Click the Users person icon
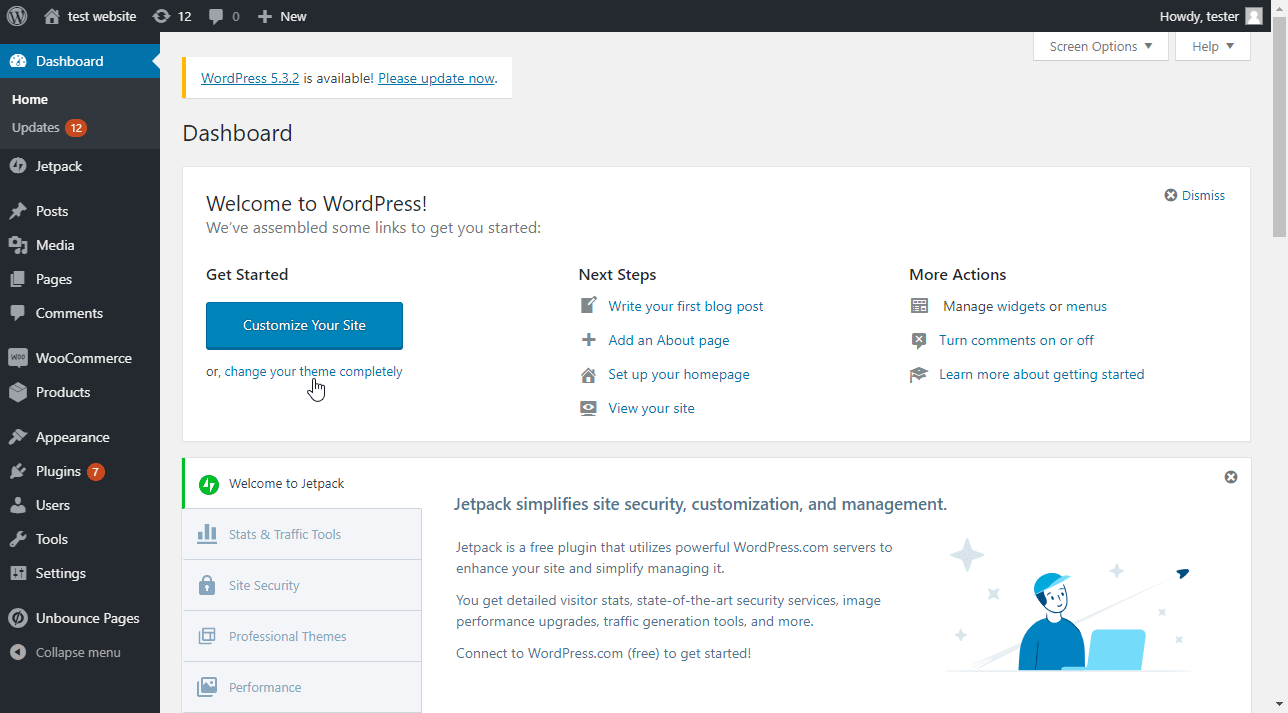The image size is (1288, 713). (18, 505)
